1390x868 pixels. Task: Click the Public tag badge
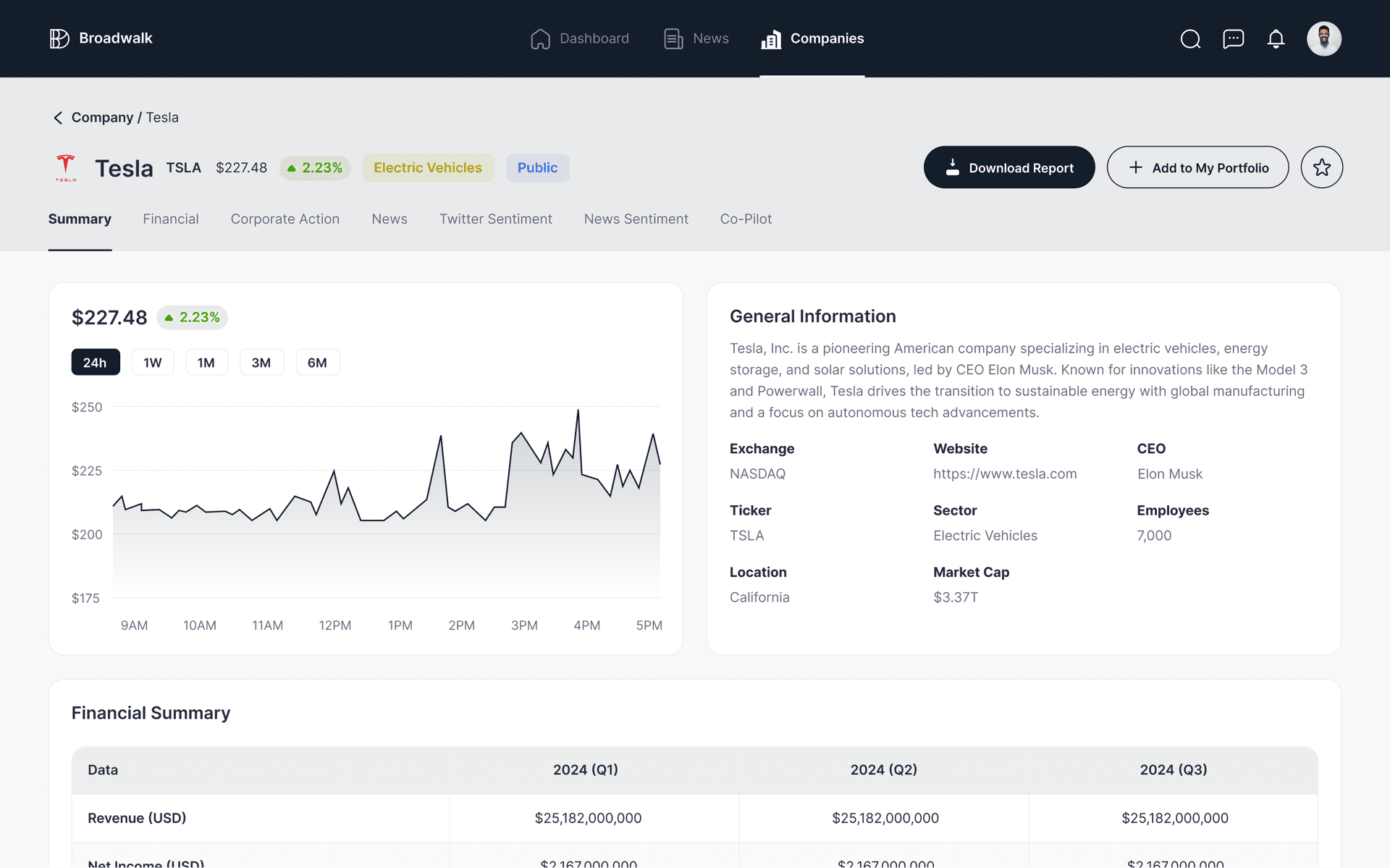pos(537,168)
